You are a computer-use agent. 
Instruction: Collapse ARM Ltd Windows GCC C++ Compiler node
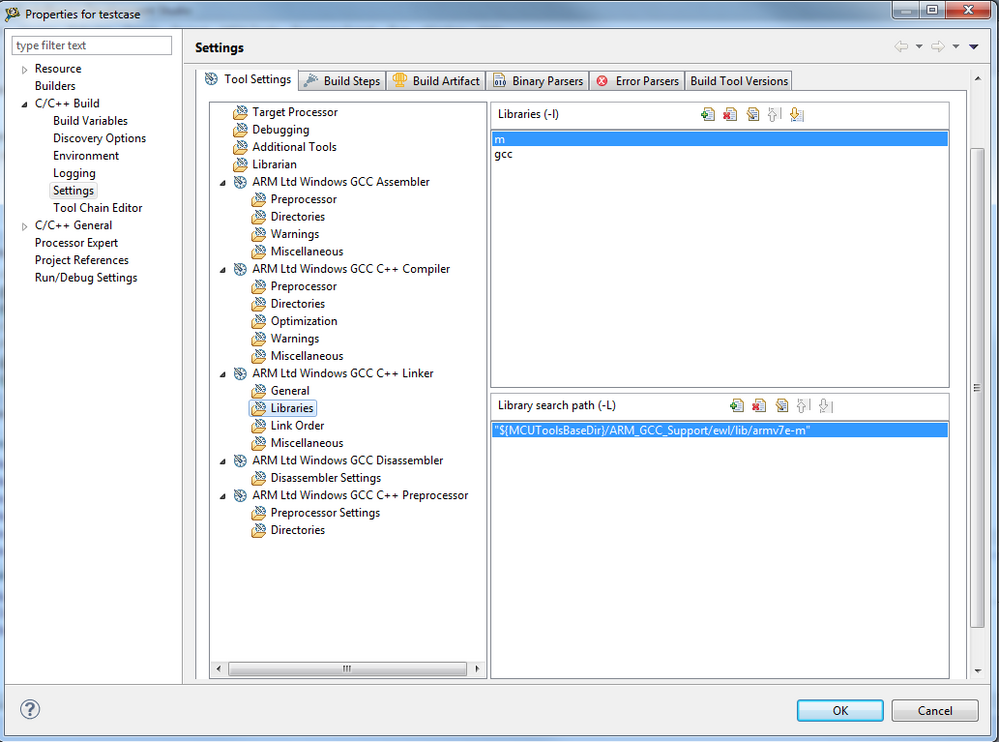pyautogui.click(x=222, y=270)
